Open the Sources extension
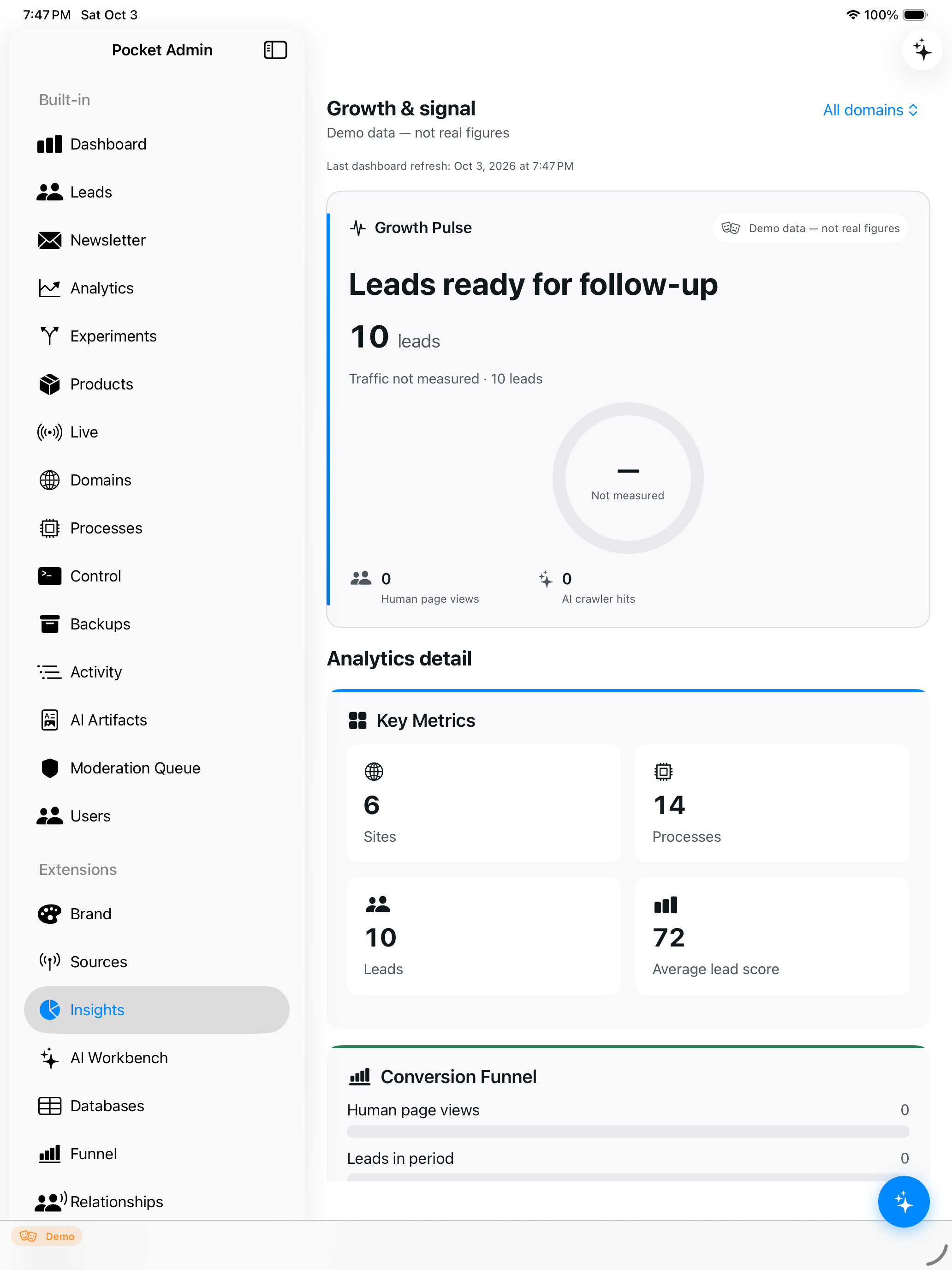The height and width of the screenshot is (1270, 952). point(156,962)
